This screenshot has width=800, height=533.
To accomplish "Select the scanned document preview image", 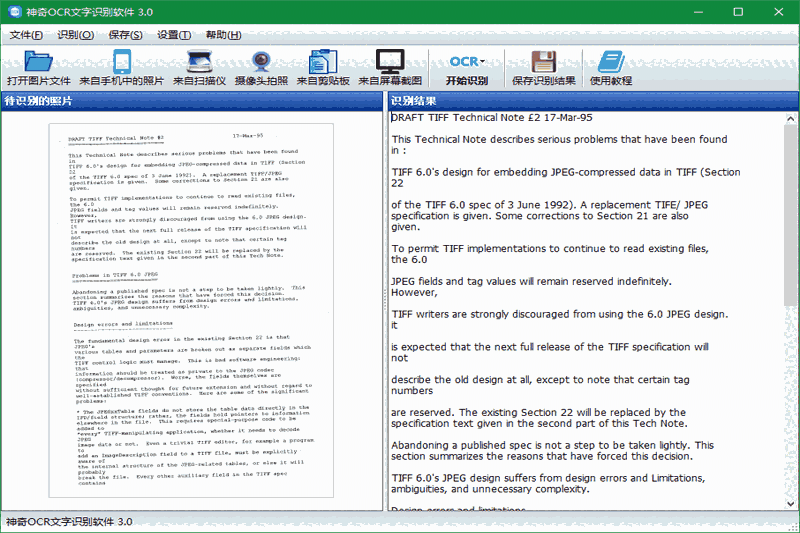I will click(x=191, y=310).
